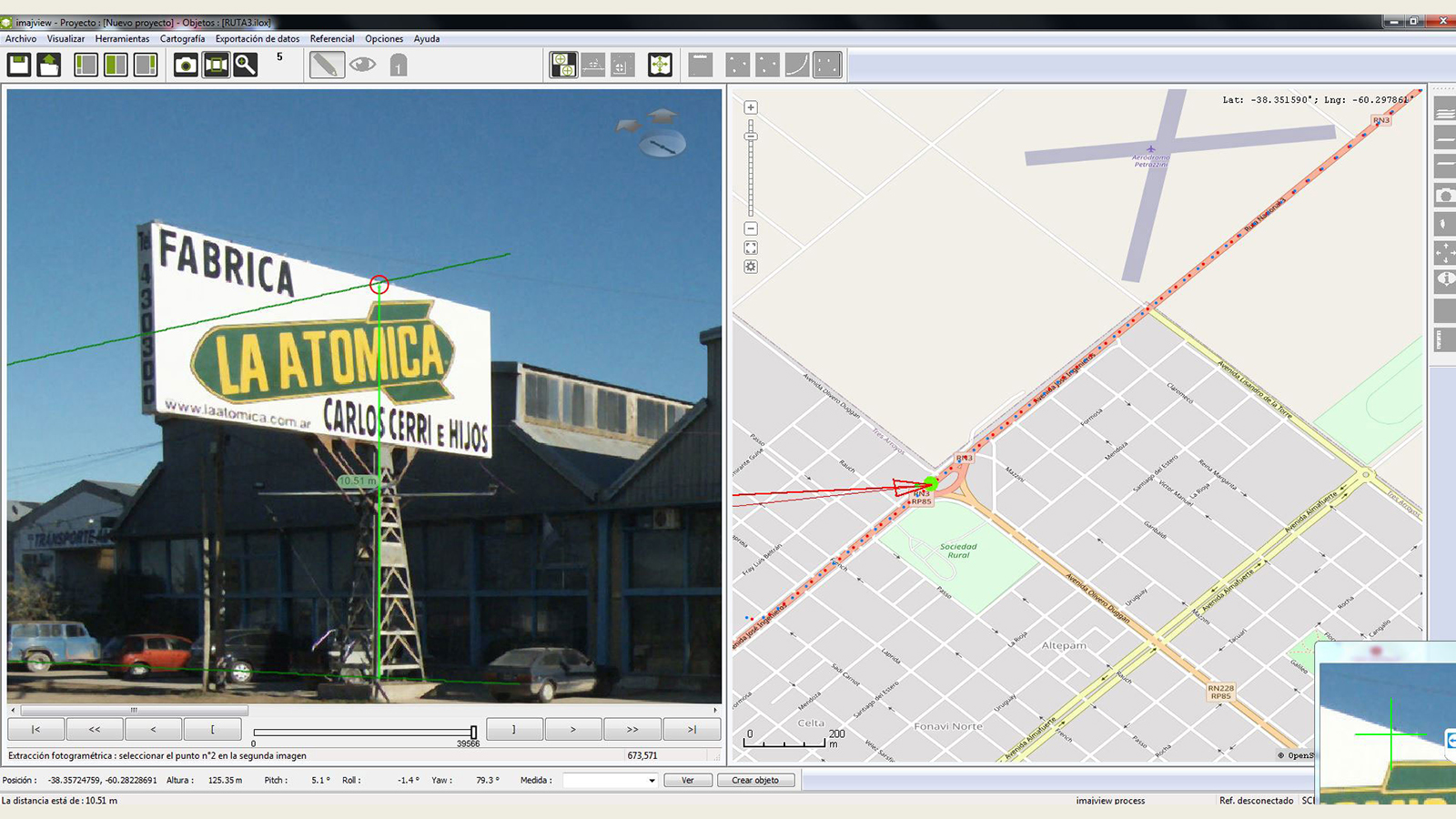This screenshot has width=1456, height=819.
Task: Click the map zoom slider handle
Action: tap(751, 136)
